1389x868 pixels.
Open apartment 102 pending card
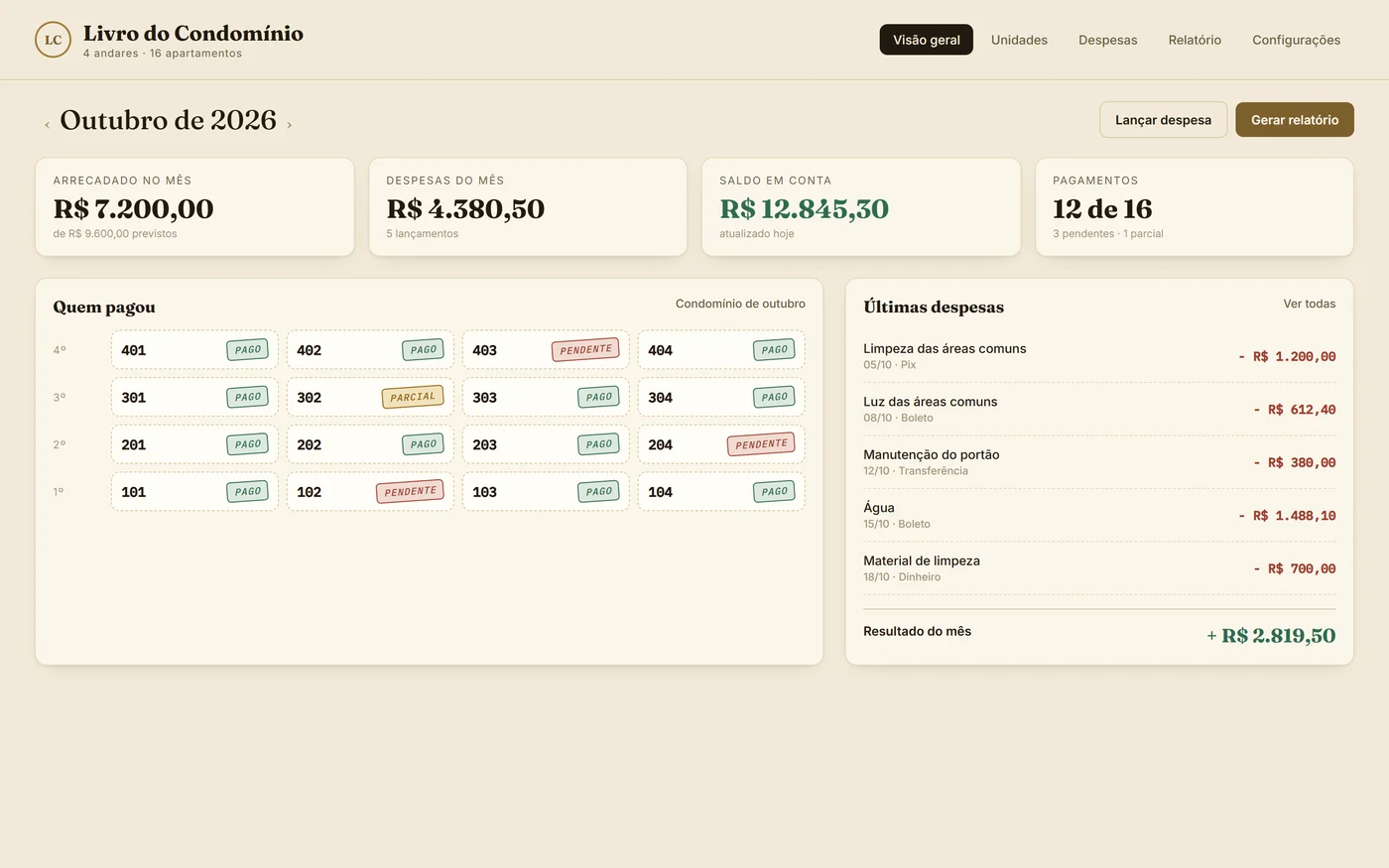pyautogui.click(x=370, y=492)
